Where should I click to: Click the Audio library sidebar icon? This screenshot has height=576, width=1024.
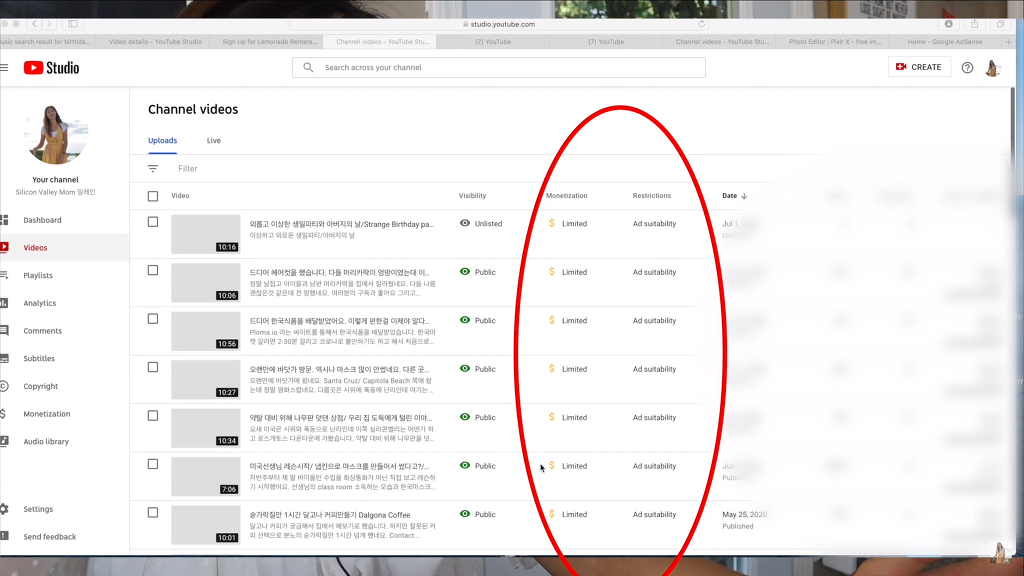5,441
